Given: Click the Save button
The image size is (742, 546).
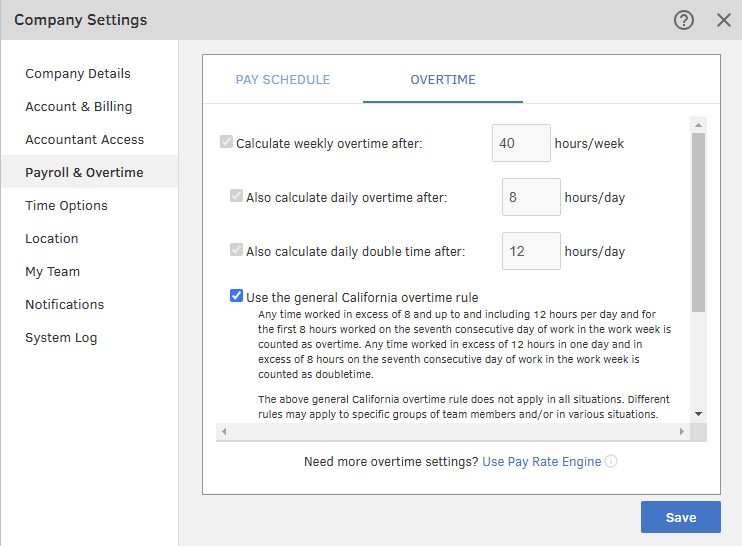Looking at the screenshot, I should [681, 517].
